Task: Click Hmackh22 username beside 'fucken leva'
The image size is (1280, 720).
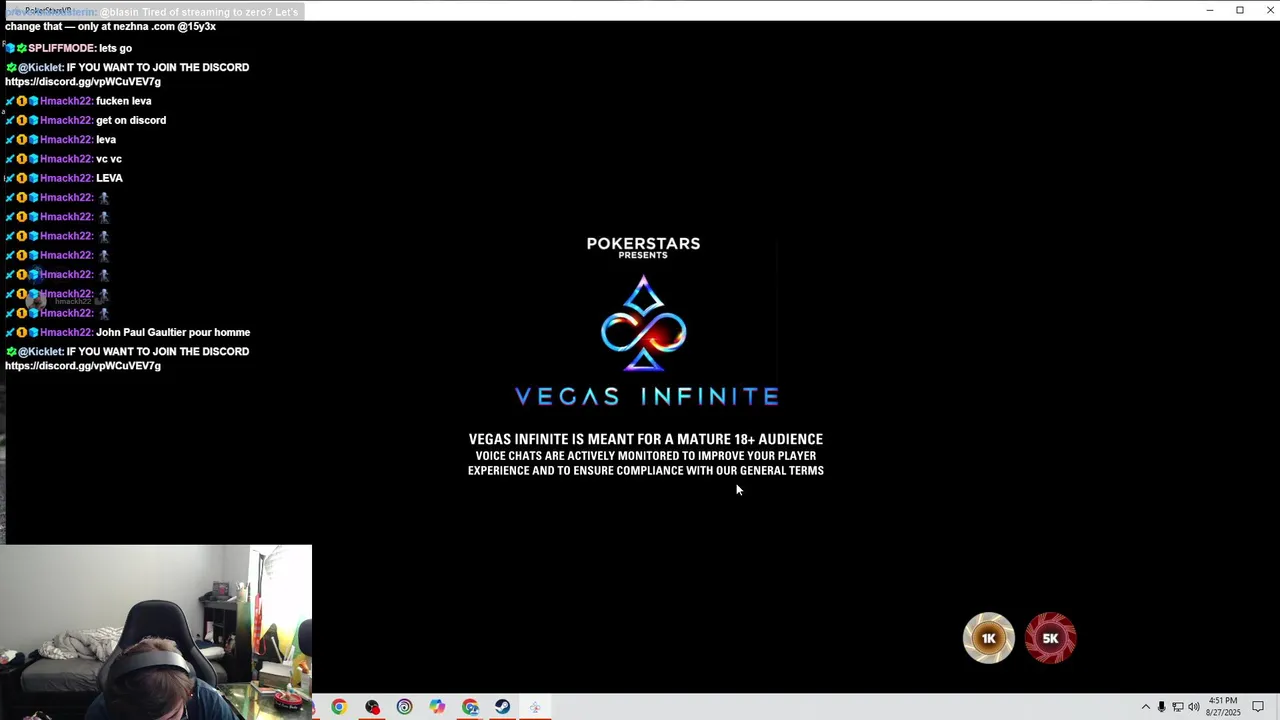Action: [66, 101]
